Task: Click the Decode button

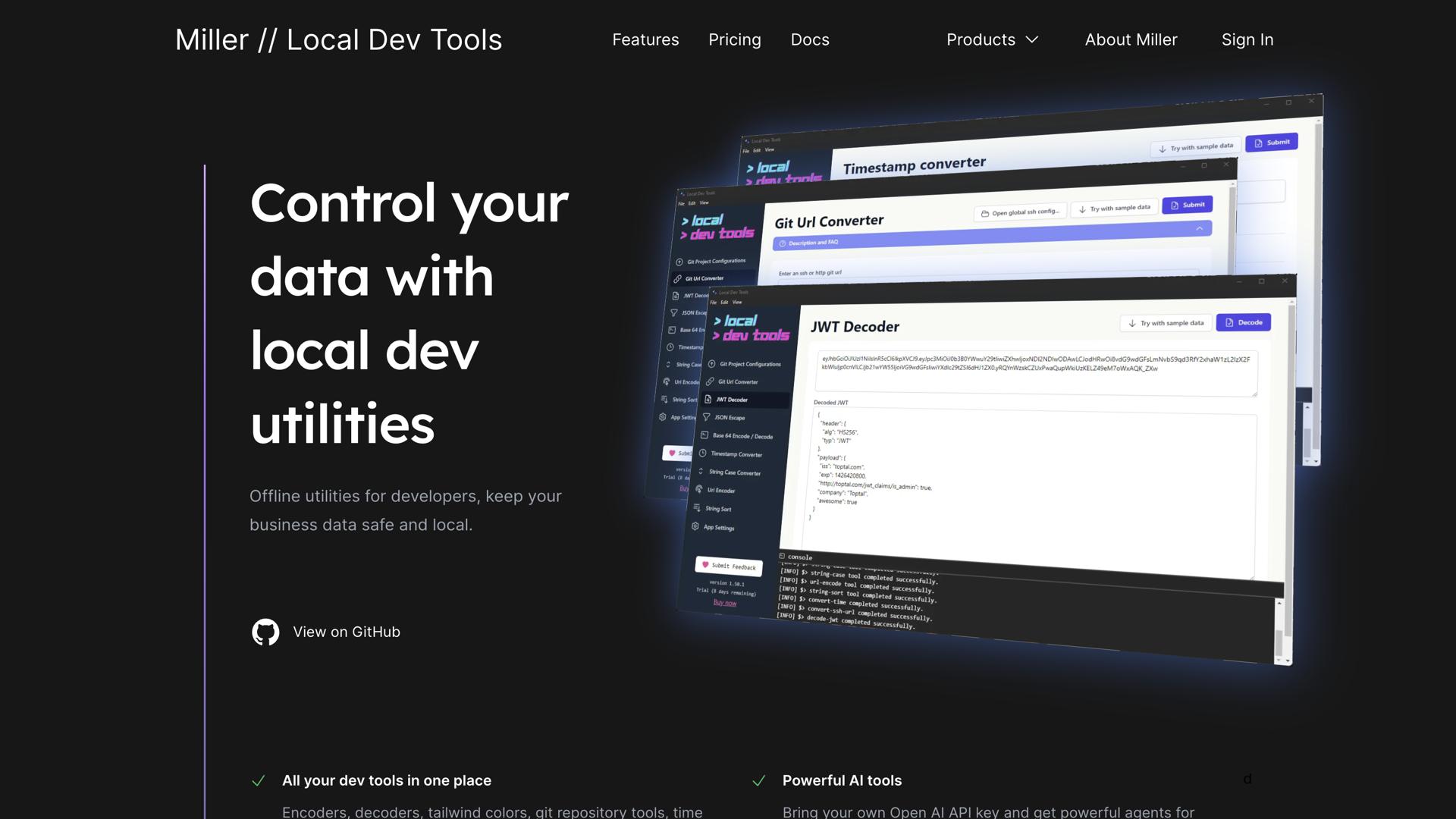Action: coord(1243,322)
